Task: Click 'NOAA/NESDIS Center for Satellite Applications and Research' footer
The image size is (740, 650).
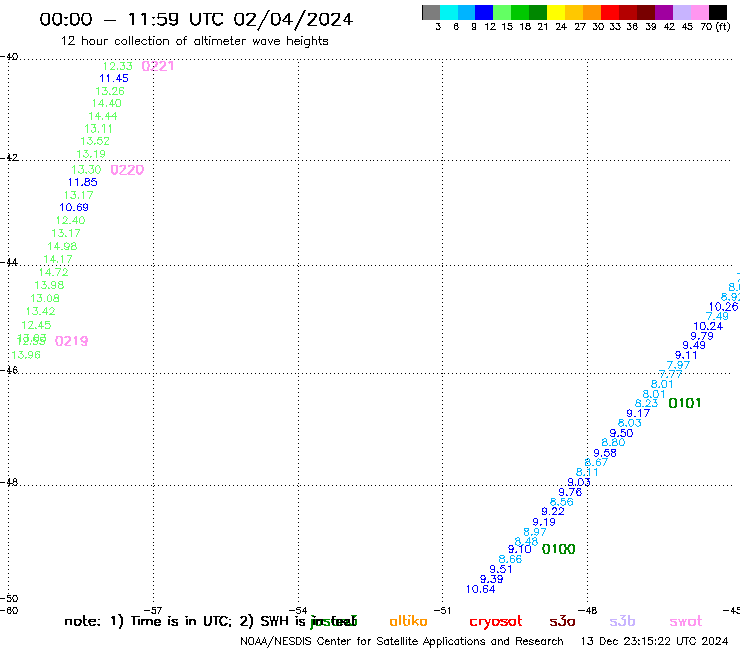Action: (x=402, y=641)
